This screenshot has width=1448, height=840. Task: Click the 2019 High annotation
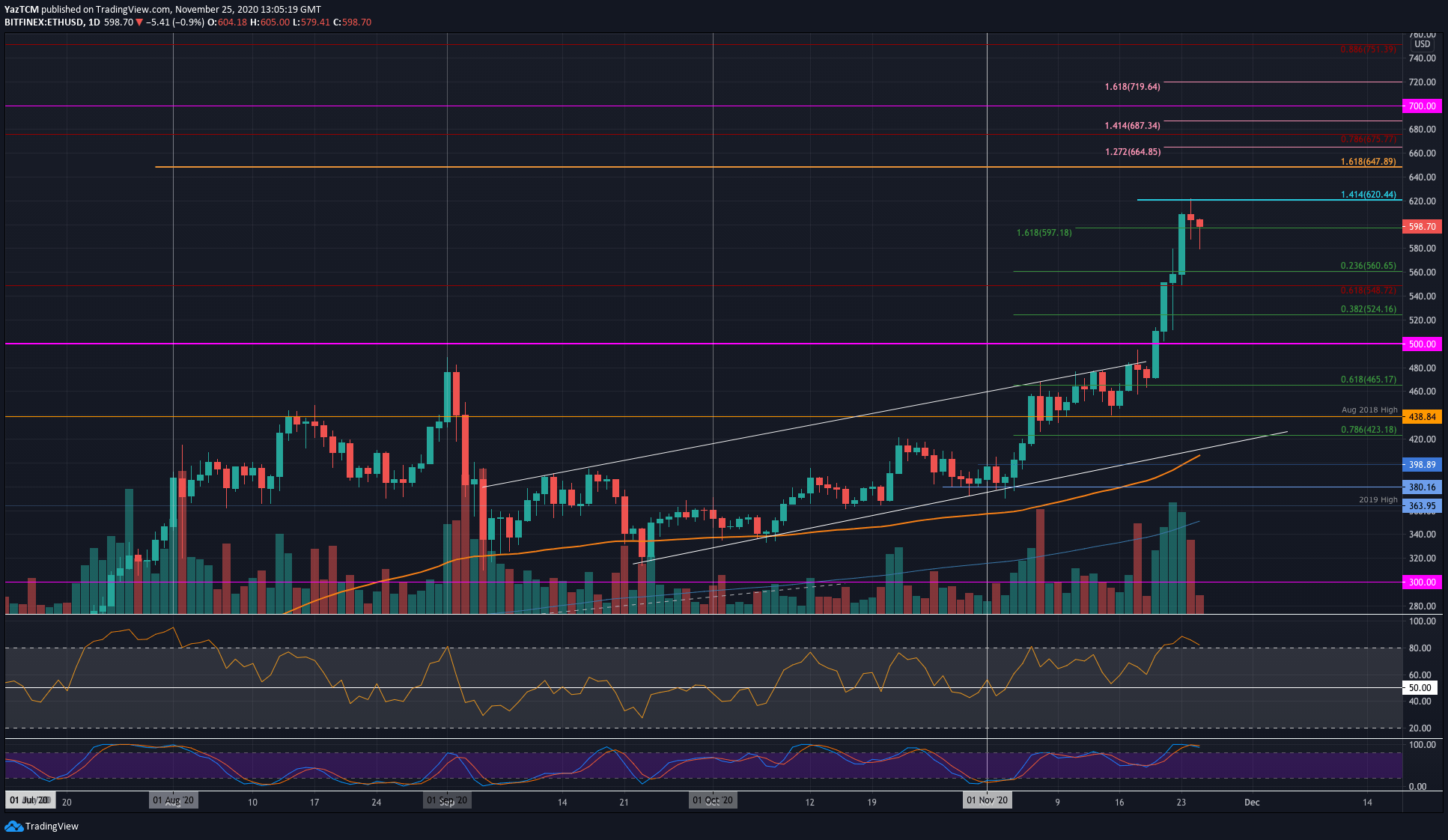[1378, 500]
